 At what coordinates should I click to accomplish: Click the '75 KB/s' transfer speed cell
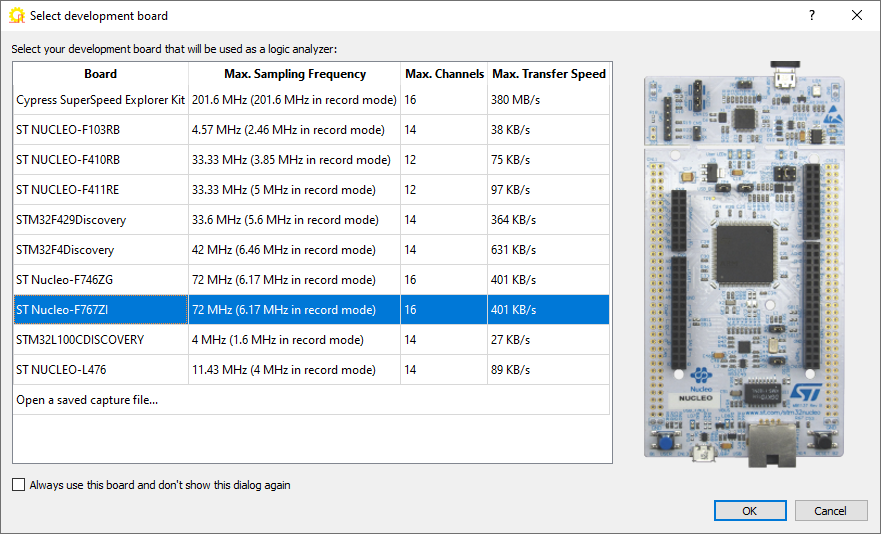click(x=548, y=160)
